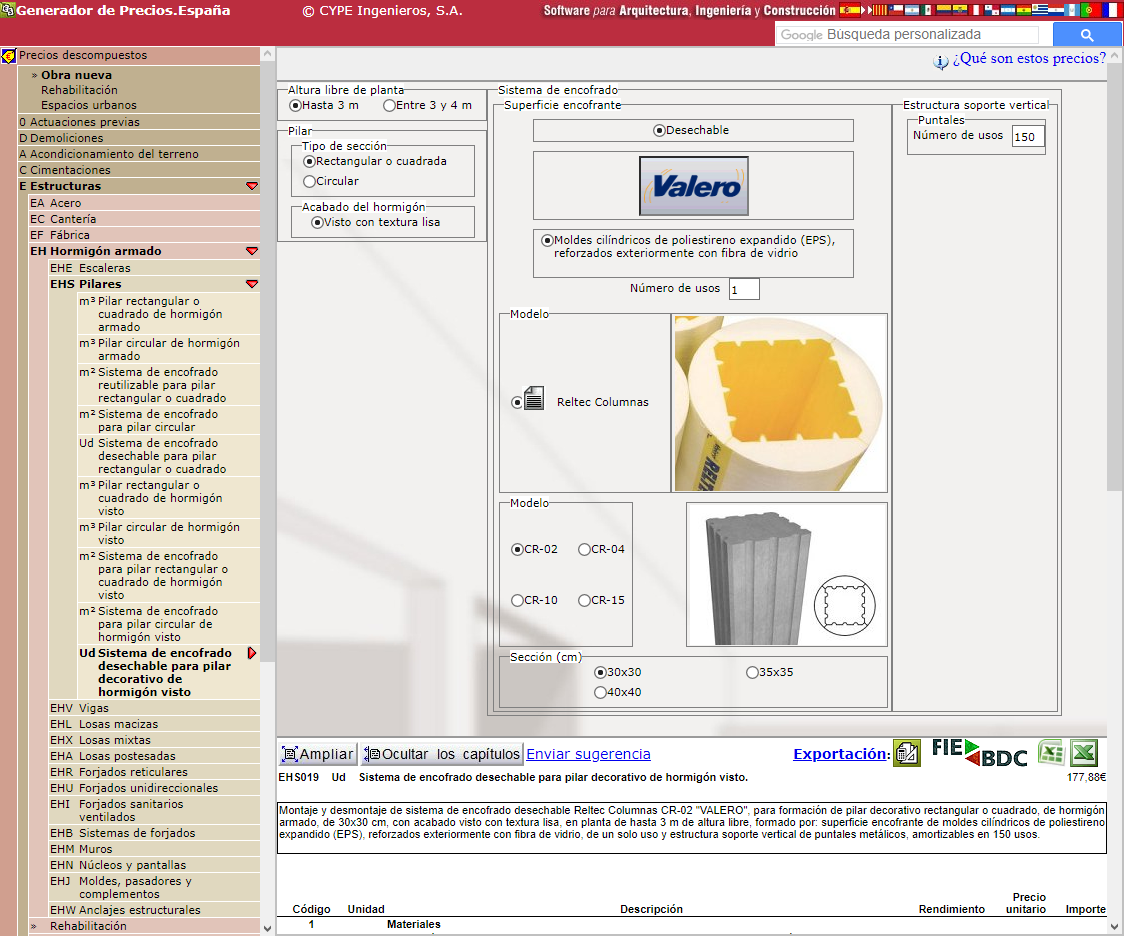Select the CR-15 model
The image size is (1124, 936).
tap(584, 601)
